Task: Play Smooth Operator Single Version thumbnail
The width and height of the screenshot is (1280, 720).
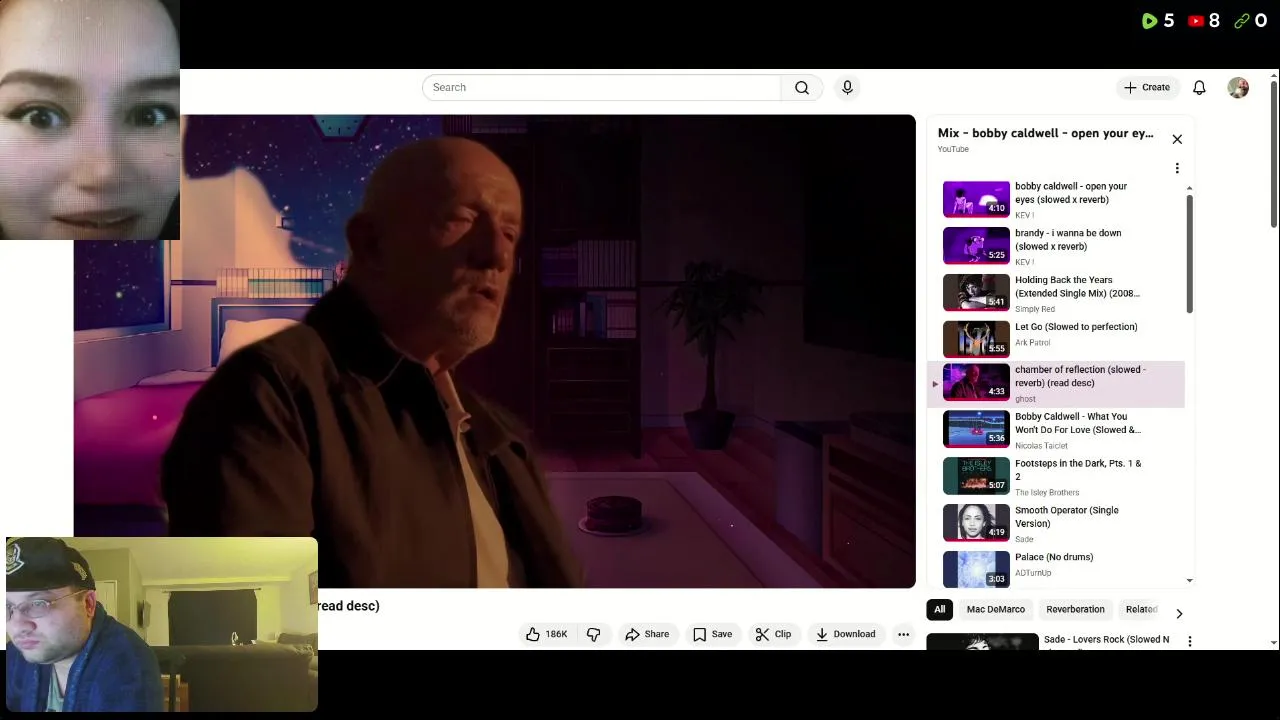Action: pyautogui.click(x=976, y=523)
